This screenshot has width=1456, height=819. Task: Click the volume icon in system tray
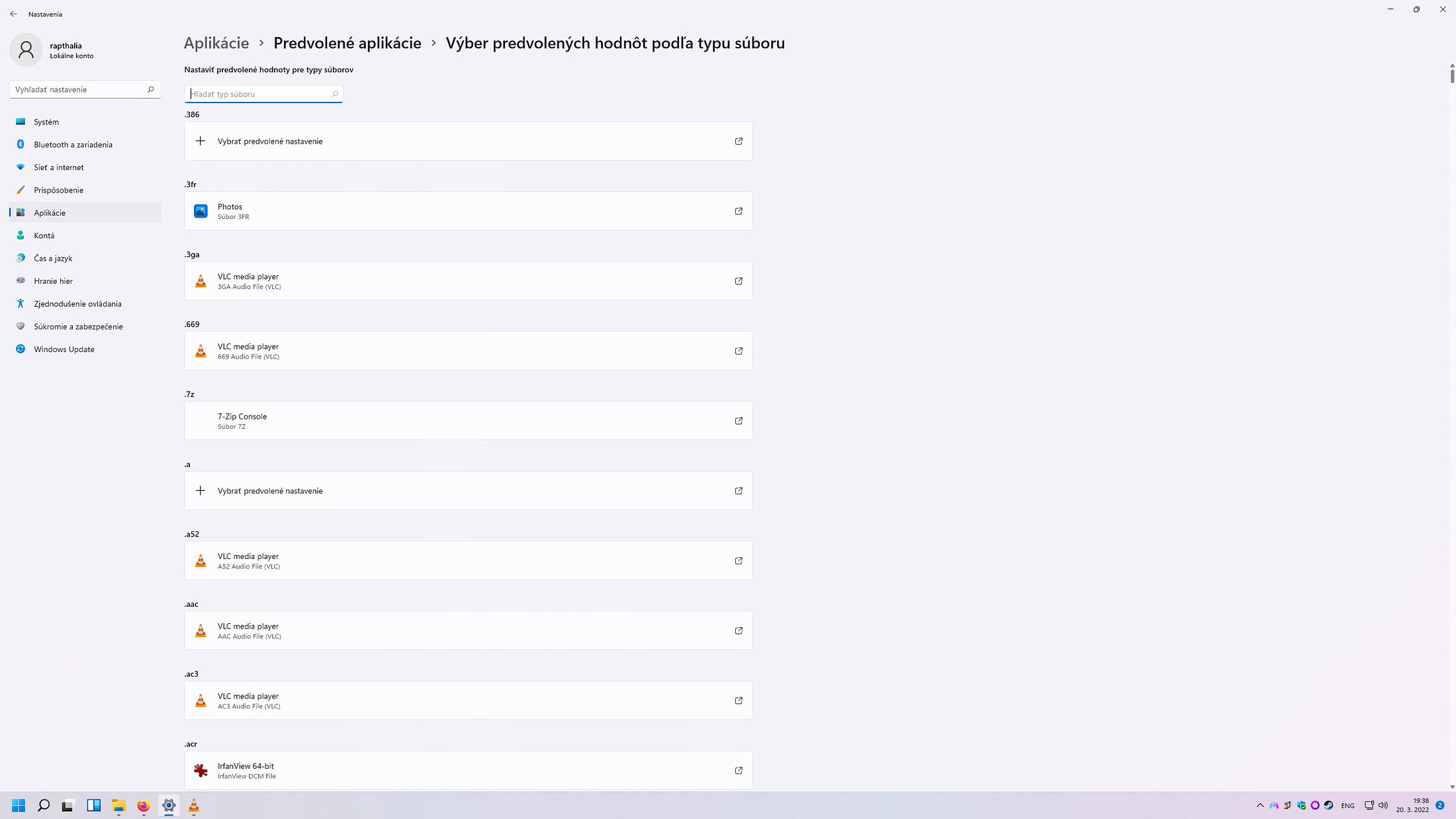tap(1383, 805)
